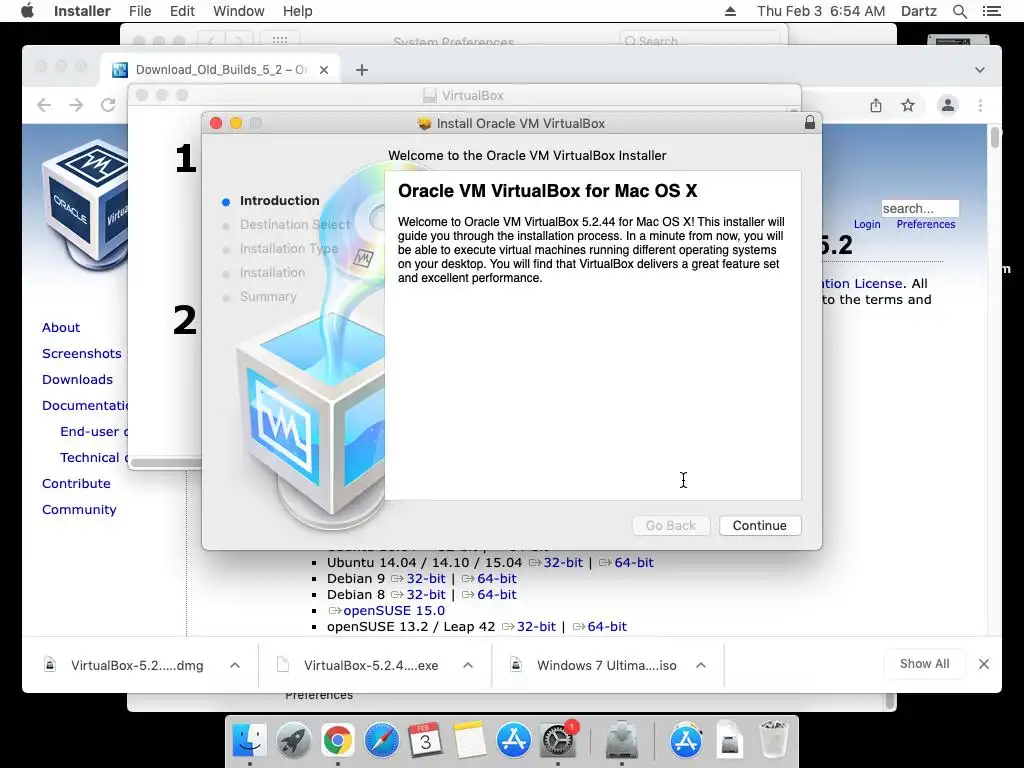
Task: Open Notification Center list icon
Action: pos(991,11)
